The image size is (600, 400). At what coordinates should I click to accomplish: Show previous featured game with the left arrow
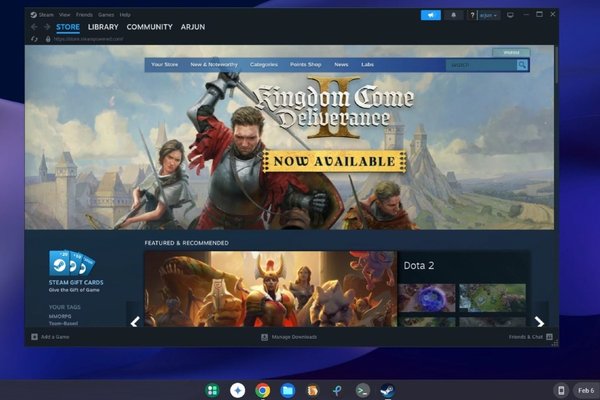[135, 322]
